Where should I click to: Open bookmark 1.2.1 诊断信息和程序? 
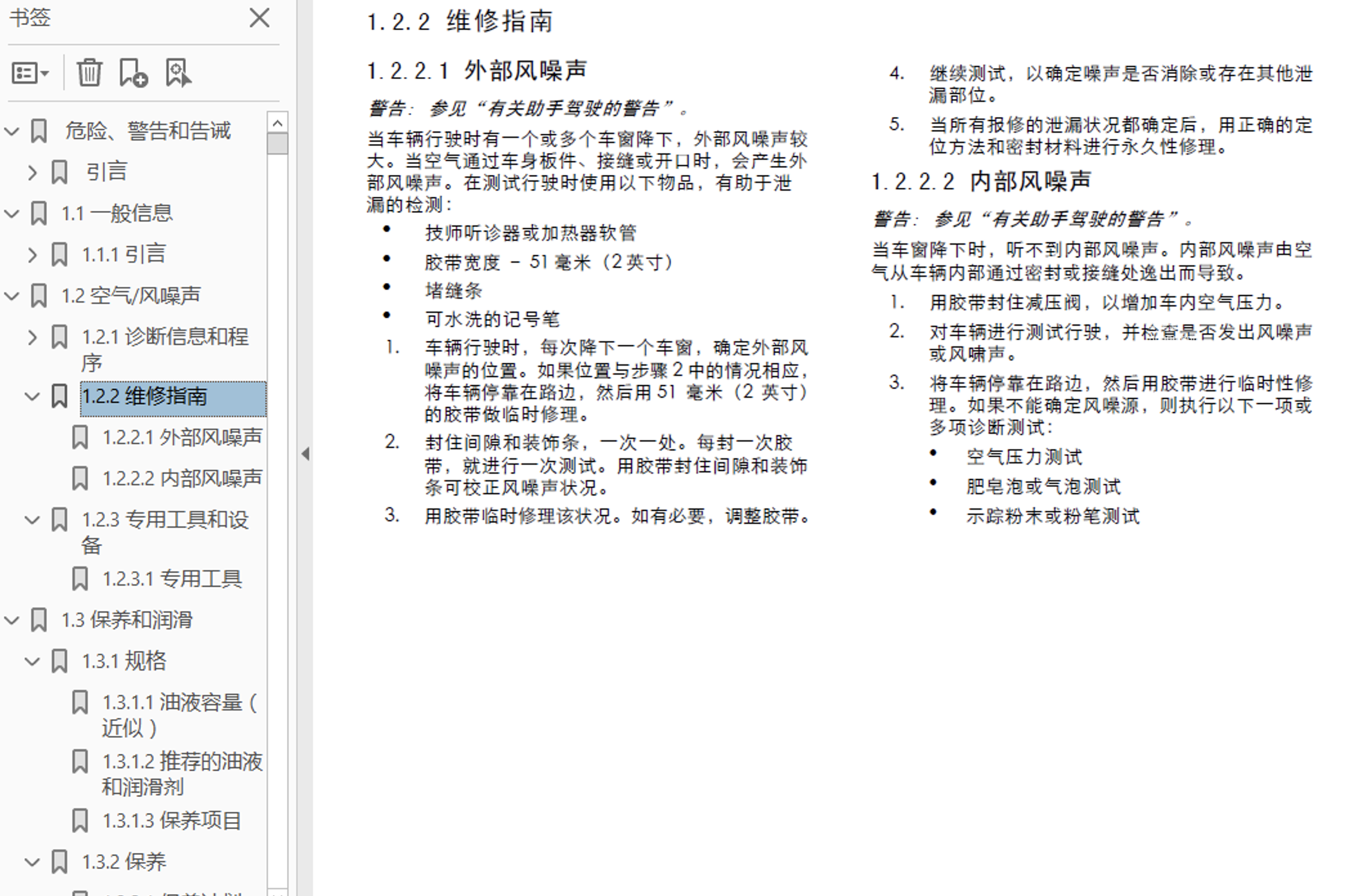click(x=165, y=350)
